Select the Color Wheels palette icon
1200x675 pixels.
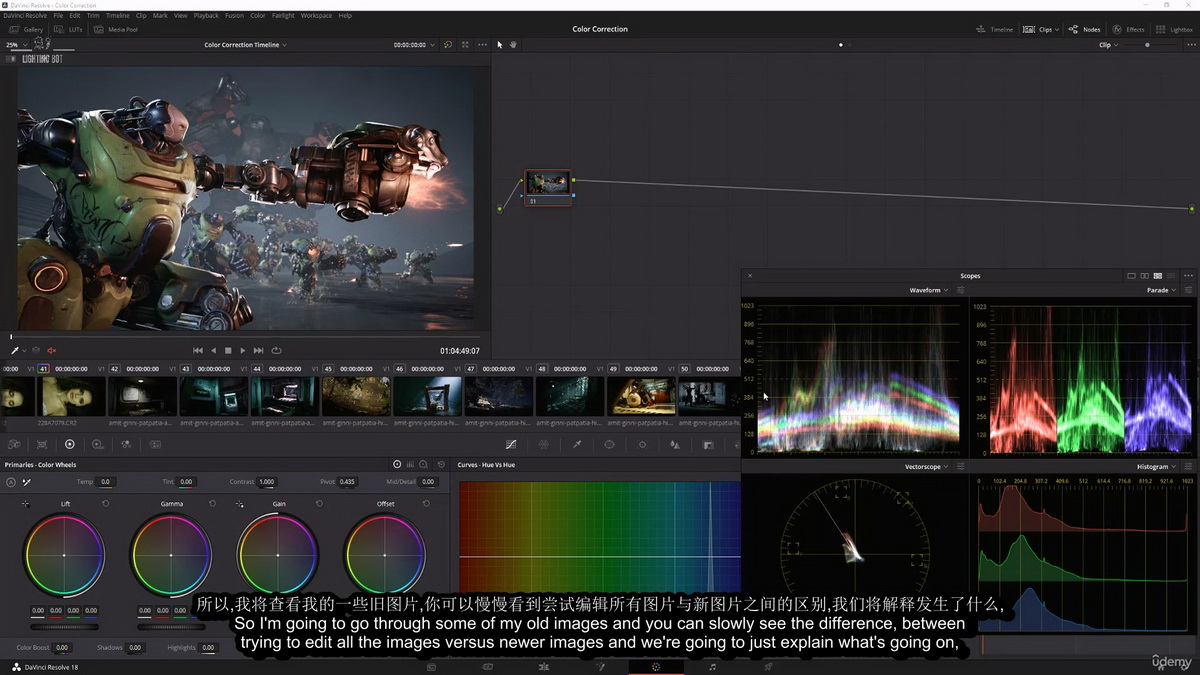click(x=69, y=444)
